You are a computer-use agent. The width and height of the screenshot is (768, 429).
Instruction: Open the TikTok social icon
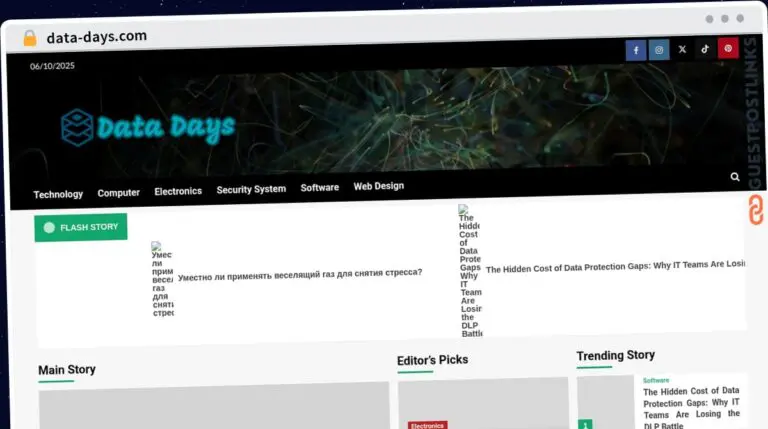click(705, 48)
